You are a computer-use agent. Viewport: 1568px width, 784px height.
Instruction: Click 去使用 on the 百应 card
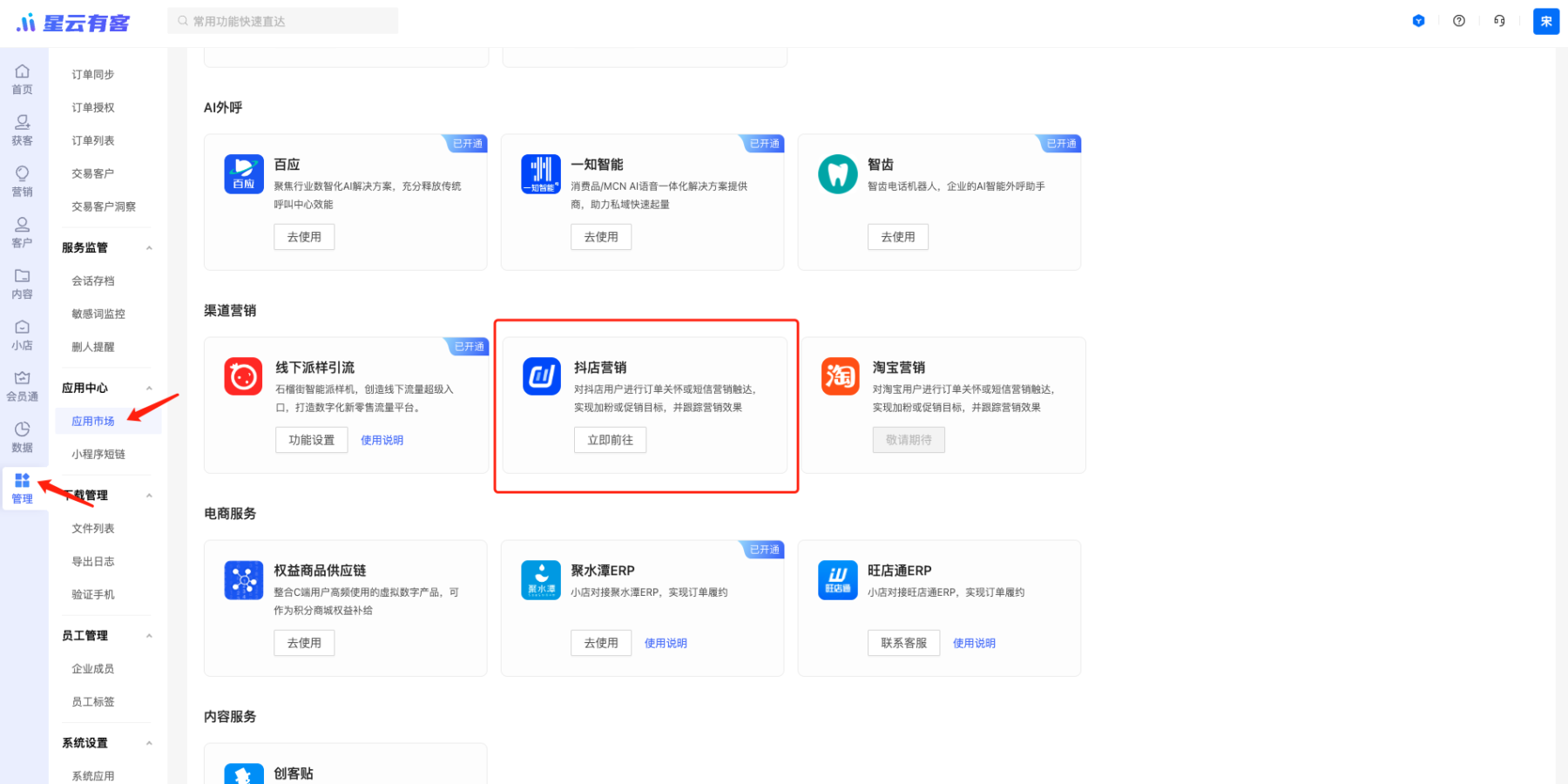[304, 237]
